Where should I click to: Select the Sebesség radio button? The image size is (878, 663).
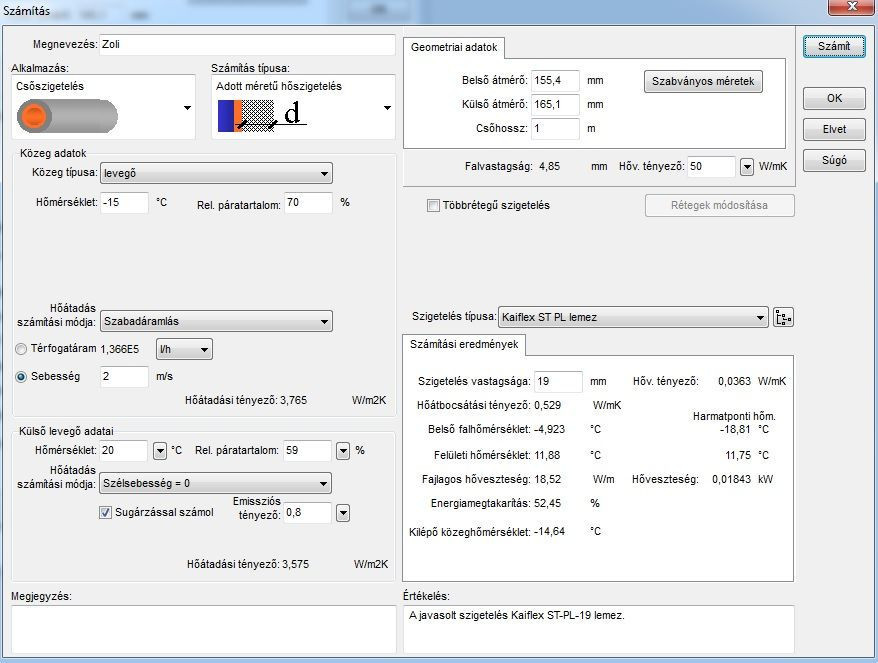(x=21, y=377)
